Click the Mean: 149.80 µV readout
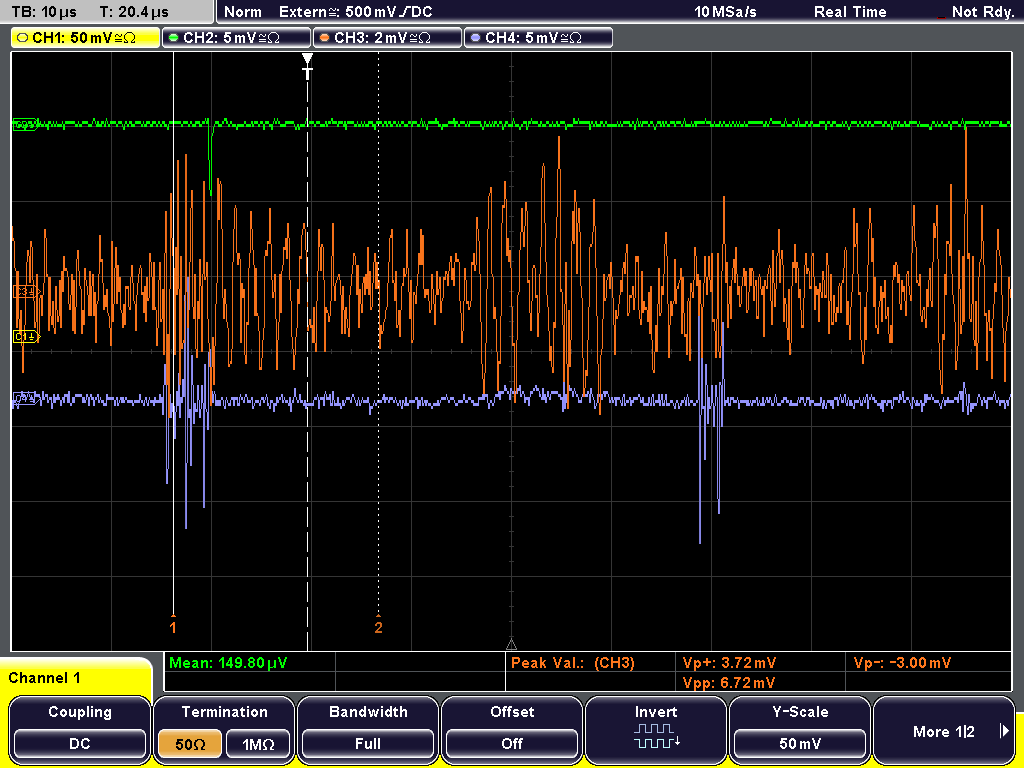The image size is (1024, 768). coord(228,663)
